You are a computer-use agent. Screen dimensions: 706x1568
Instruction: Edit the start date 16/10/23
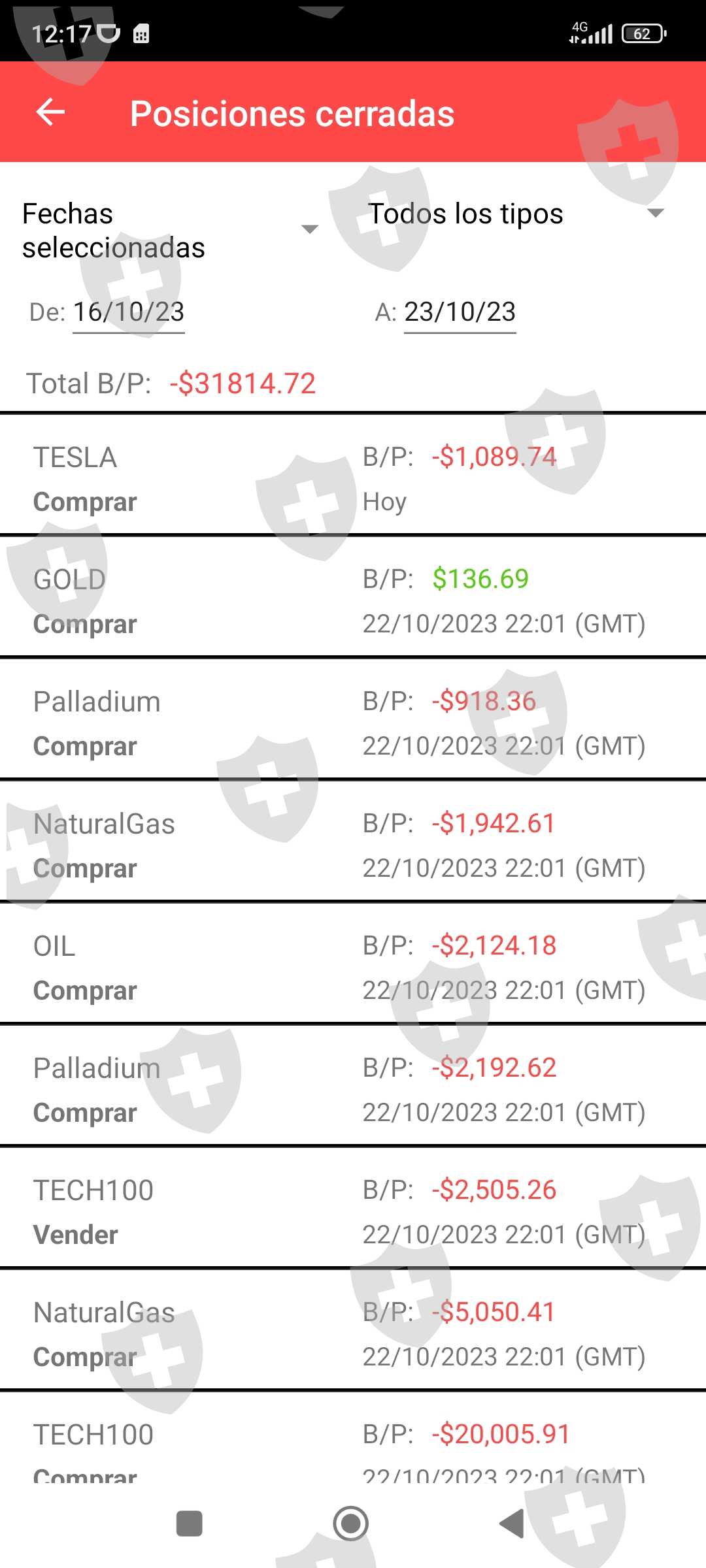(128, 312)
